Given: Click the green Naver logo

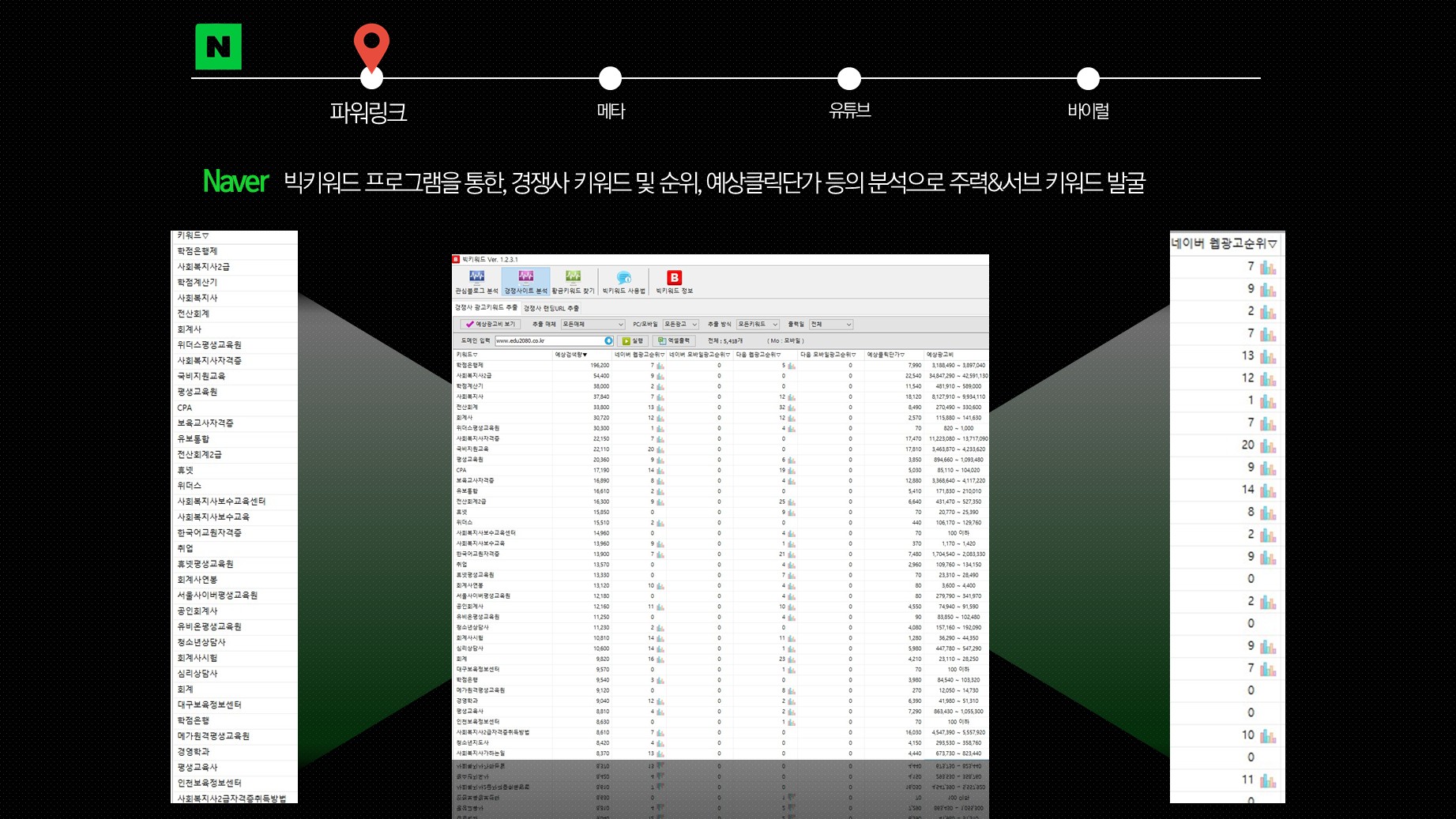Looking at the screenshot, I should pyautogui.click(x=218, y=47).
